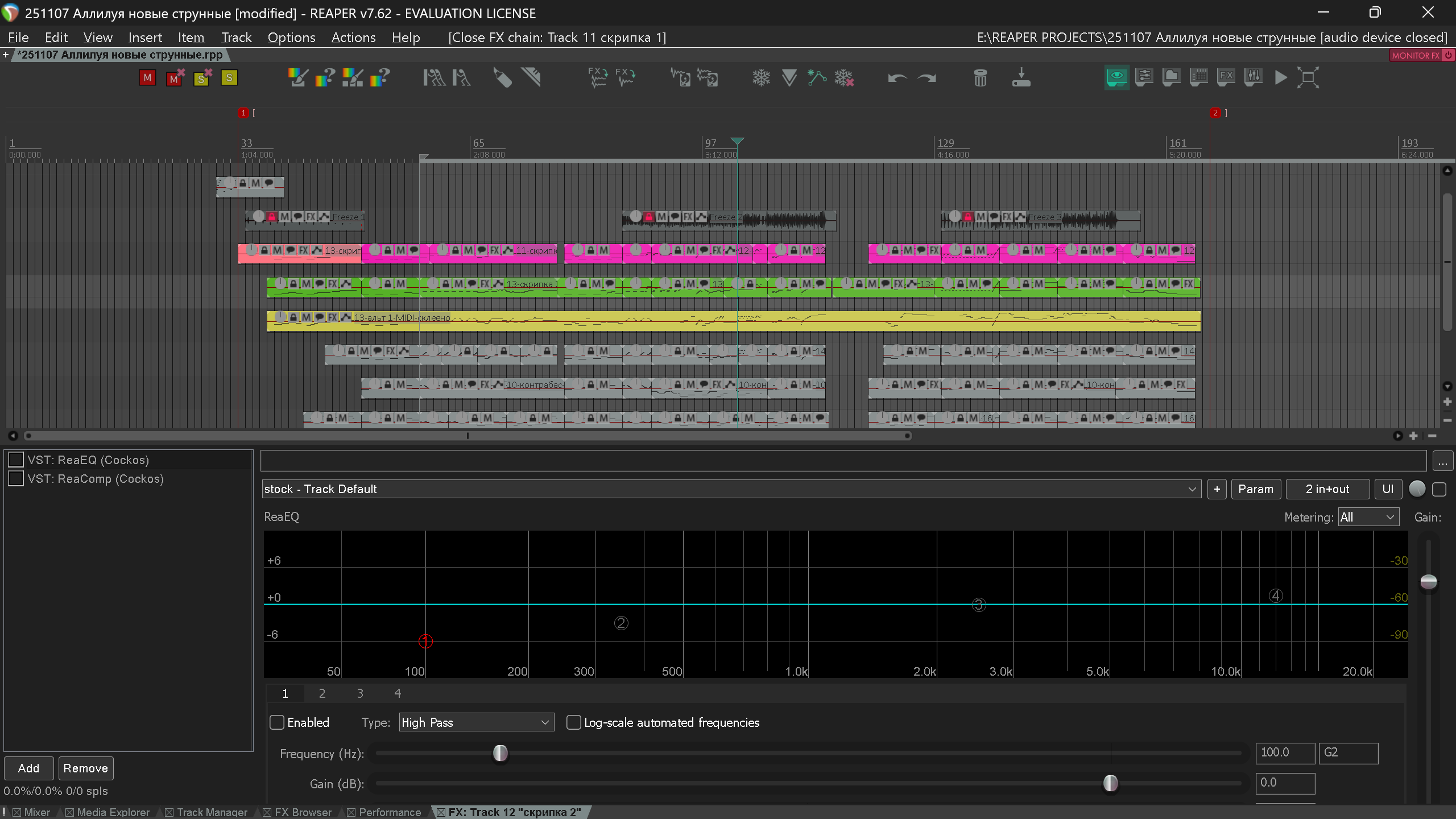
Task: Click the Undo arrow icon
Action: (x=897, y=78)
